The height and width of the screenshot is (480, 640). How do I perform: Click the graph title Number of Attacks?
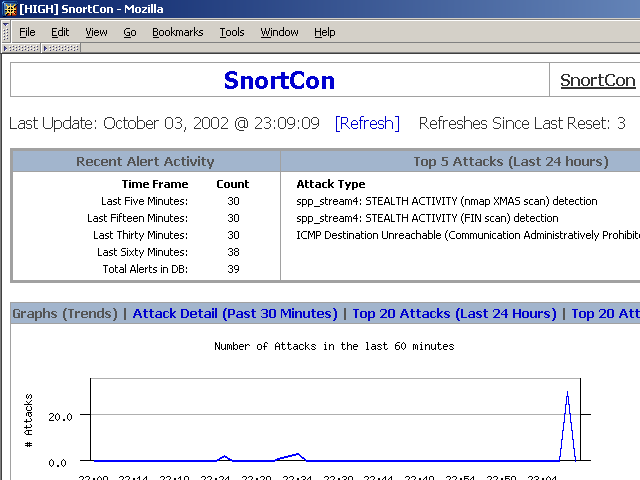click(x=334, y=346)
